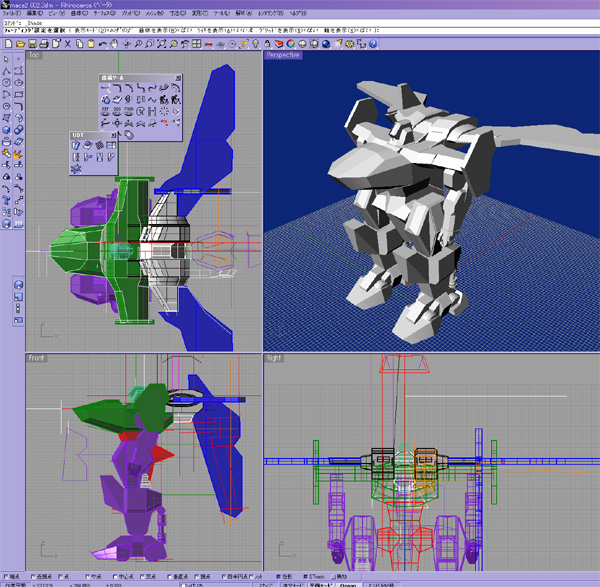The height and width of the screenshot is (587, 600).
Task: Click the Osnap status bar button
Action: pos(348,585)
